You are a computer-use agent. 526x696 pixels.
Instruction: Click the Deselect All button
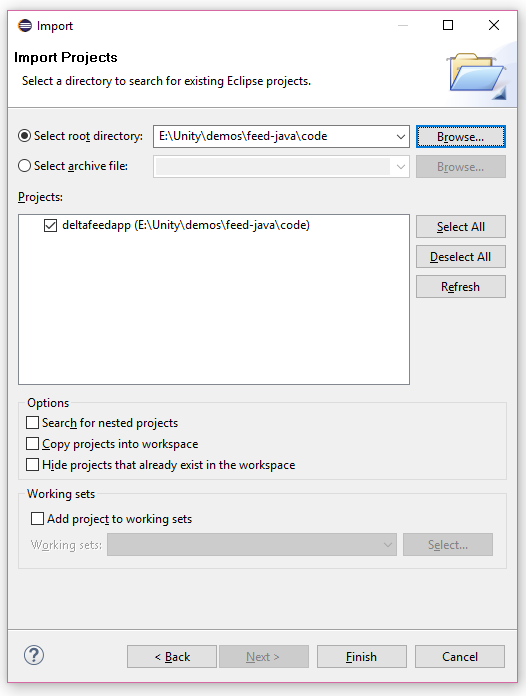pyautogui.click(x=460, y=257)
